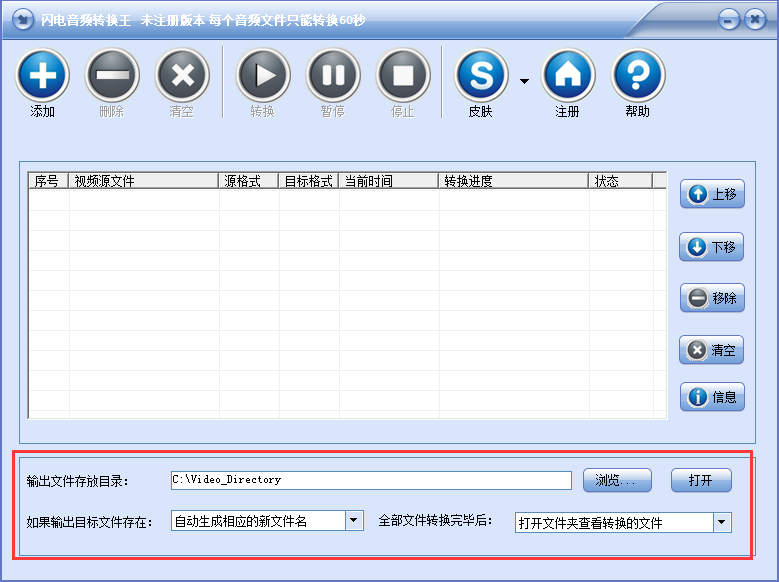Open the 自动生成相应的新文件名 dropdown
Screen dimensions: 779x582
[x=354, y=521]
